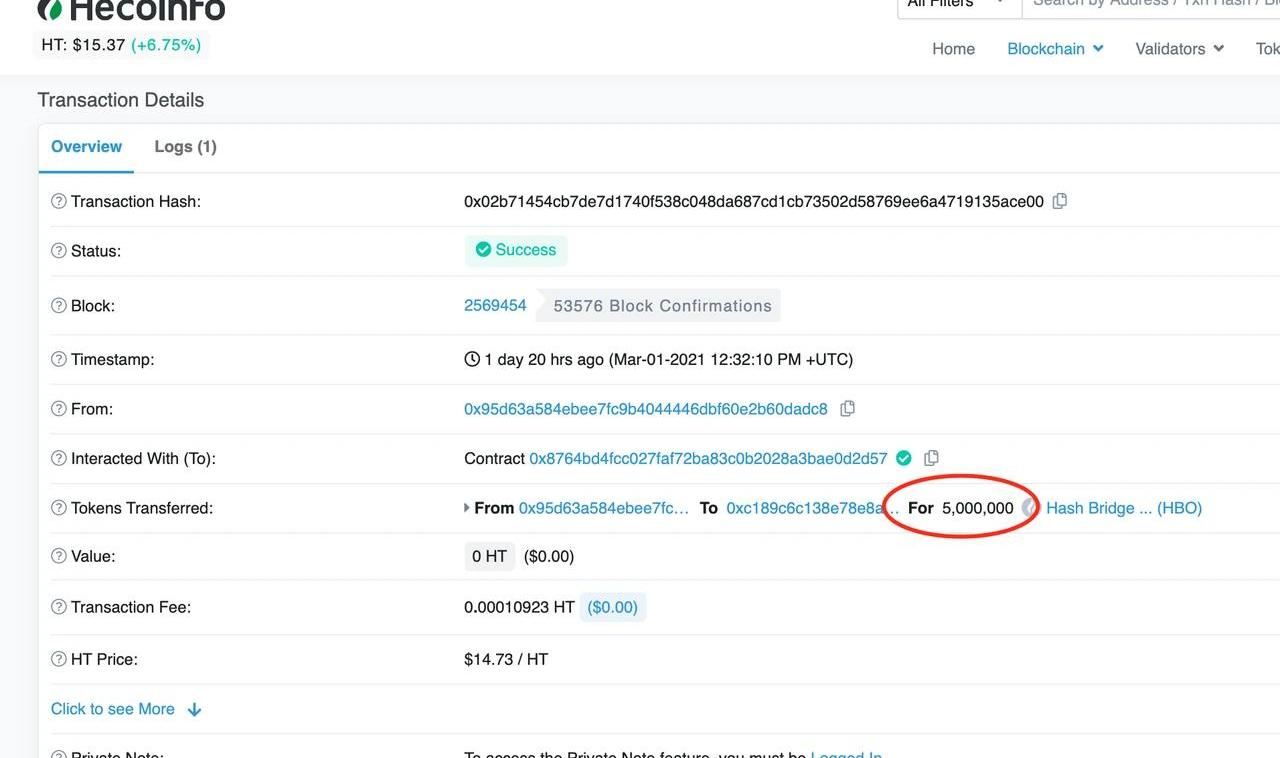This screenshot has width=1280, height=758.
Task: Copy the From address icon
Action: click(x=847, y=409)
